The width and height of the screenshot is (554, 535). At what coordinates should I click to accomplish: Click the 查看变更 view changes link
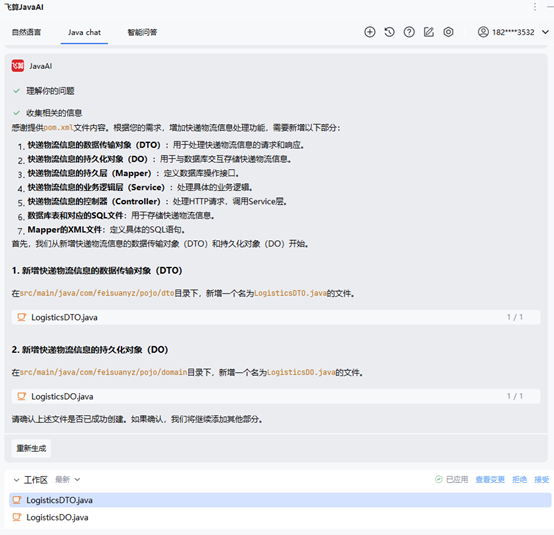(x=490, y=480)
